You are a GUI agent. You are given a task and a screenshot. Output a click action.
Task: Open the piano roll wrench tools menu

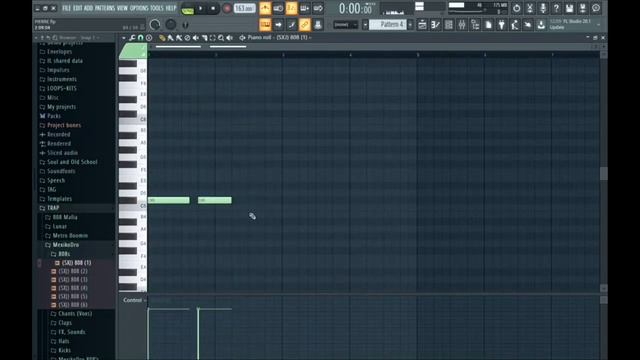point(132,38)
